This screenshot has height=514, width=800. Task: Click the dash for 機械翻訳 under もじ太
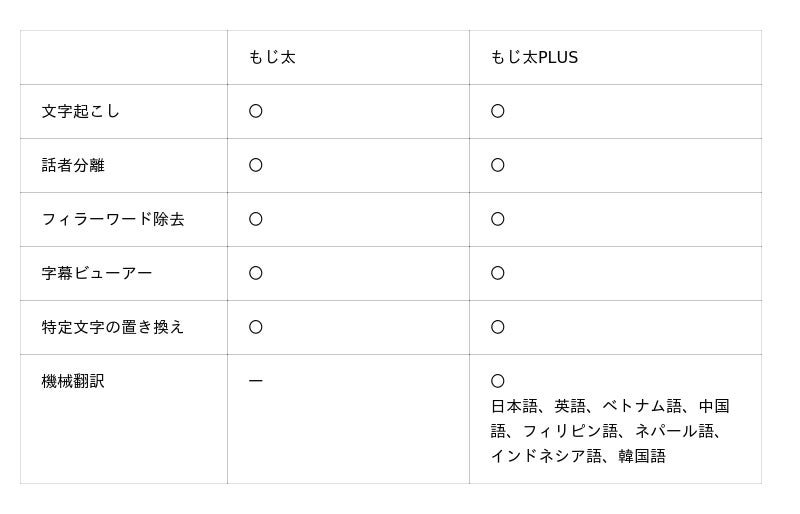pyautogui.click(x=256, y=382)
